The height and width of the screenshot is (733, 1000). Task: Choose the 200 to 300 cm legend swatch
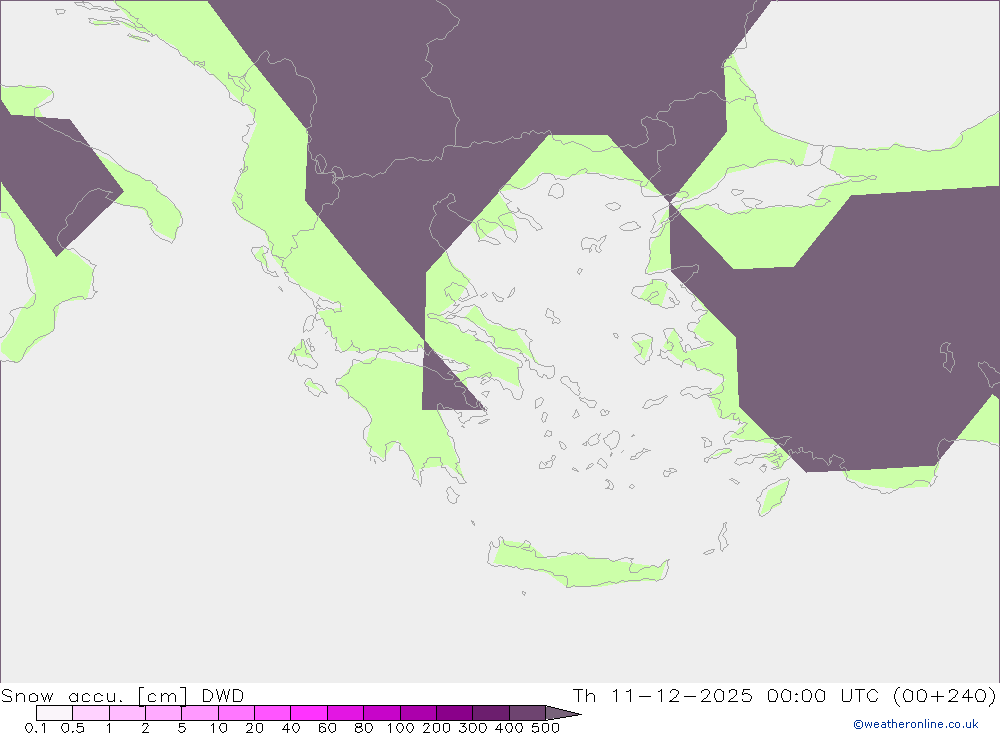click(455, 713)
